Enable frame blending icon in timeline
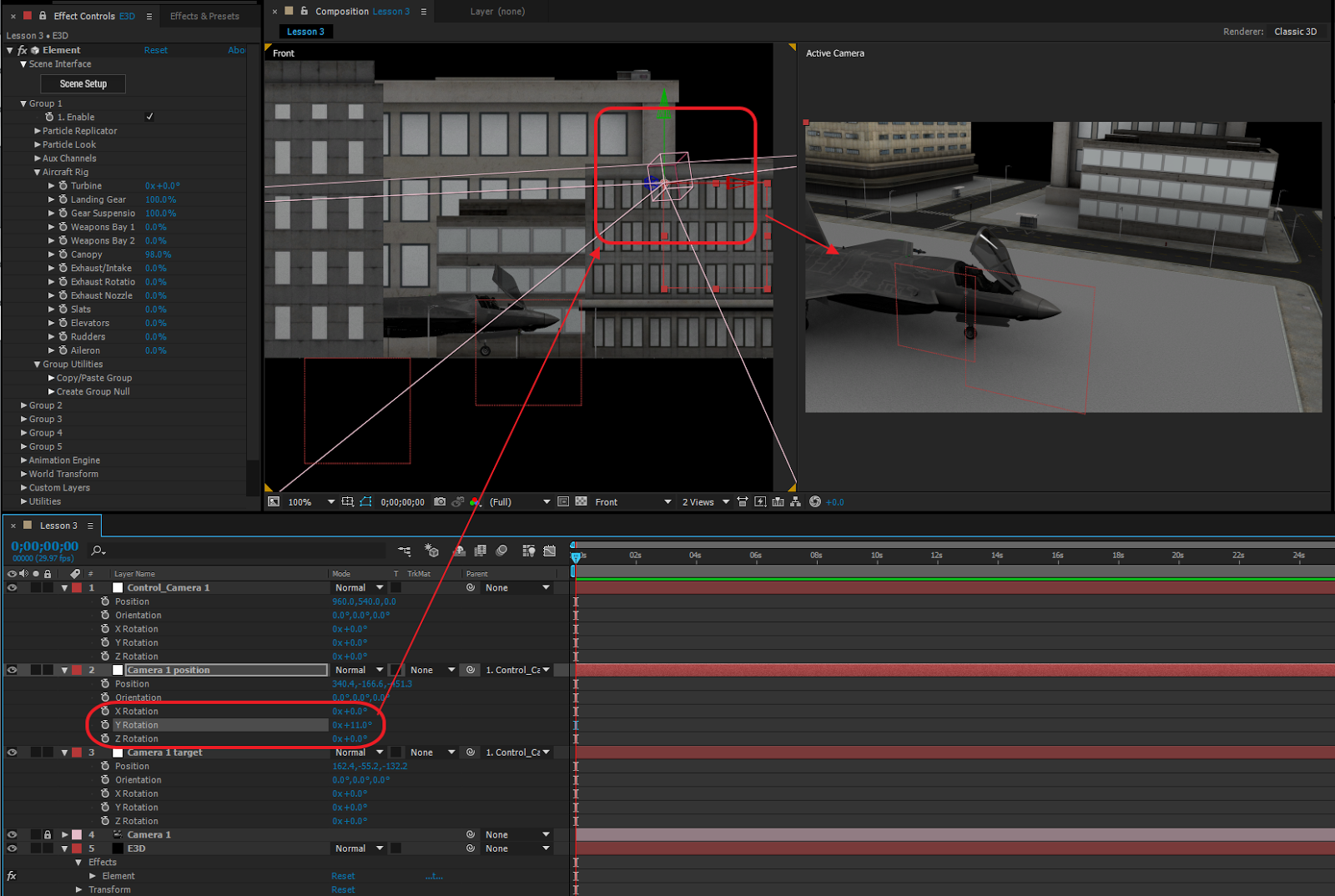The width and height of the screenshot is (1335, 896). 480,551
